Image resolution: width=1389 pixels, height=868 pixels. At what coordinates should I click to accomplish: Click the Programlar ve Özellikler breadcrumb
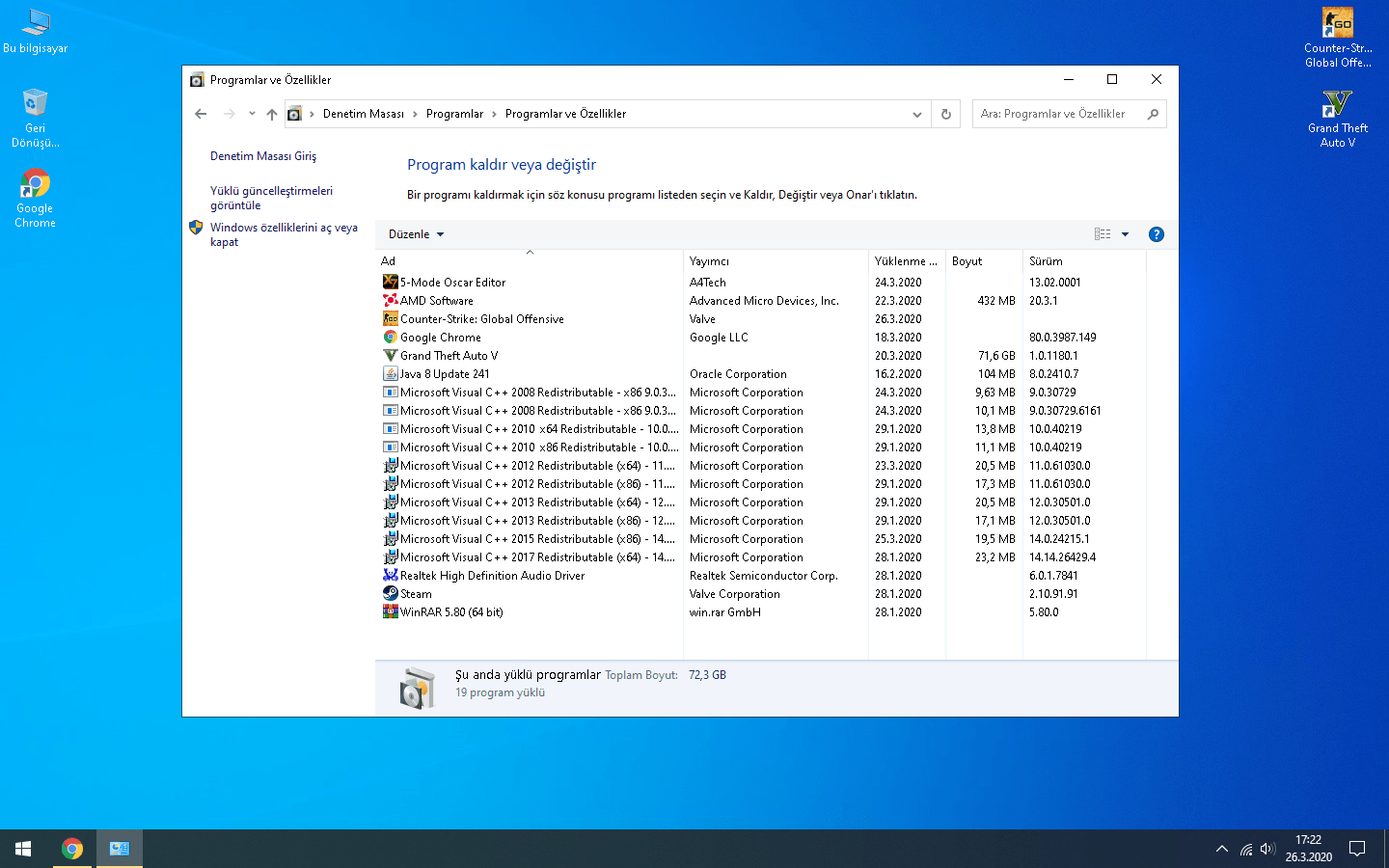565,114
